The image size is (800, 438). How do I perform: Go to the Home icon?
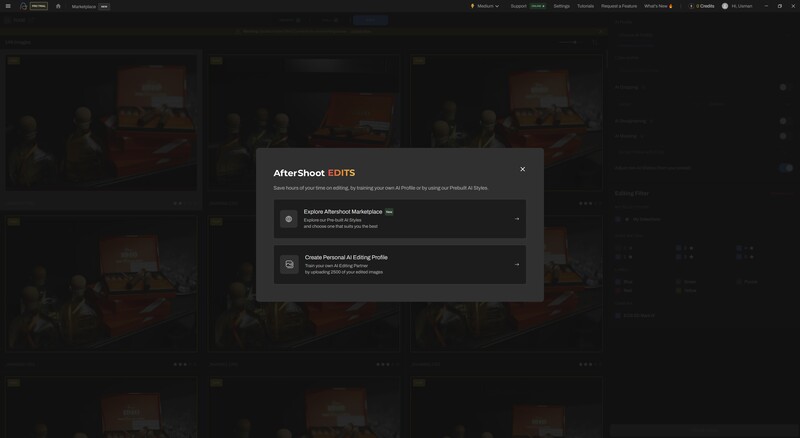[x=58, y=6]
